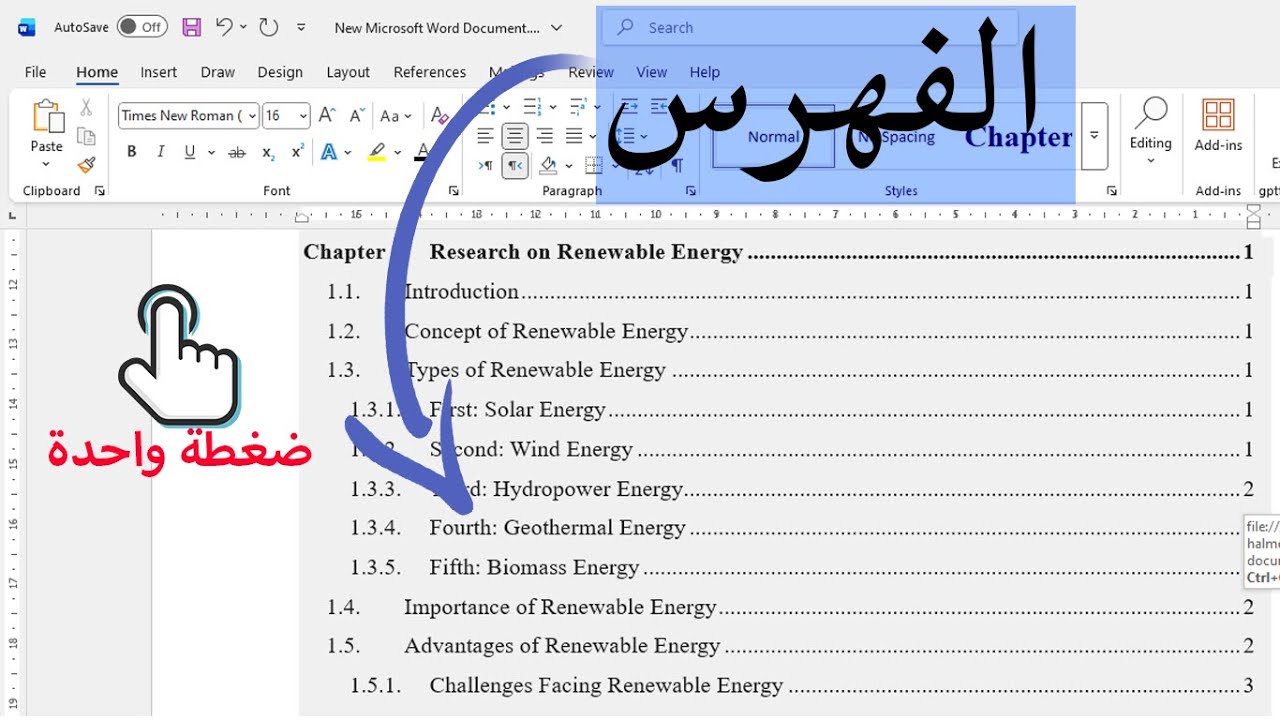Image resolution: width=1280 pixels, height=720 pixels.
Task: Toggle Underline formatting
Action: [x=189, y=152]
